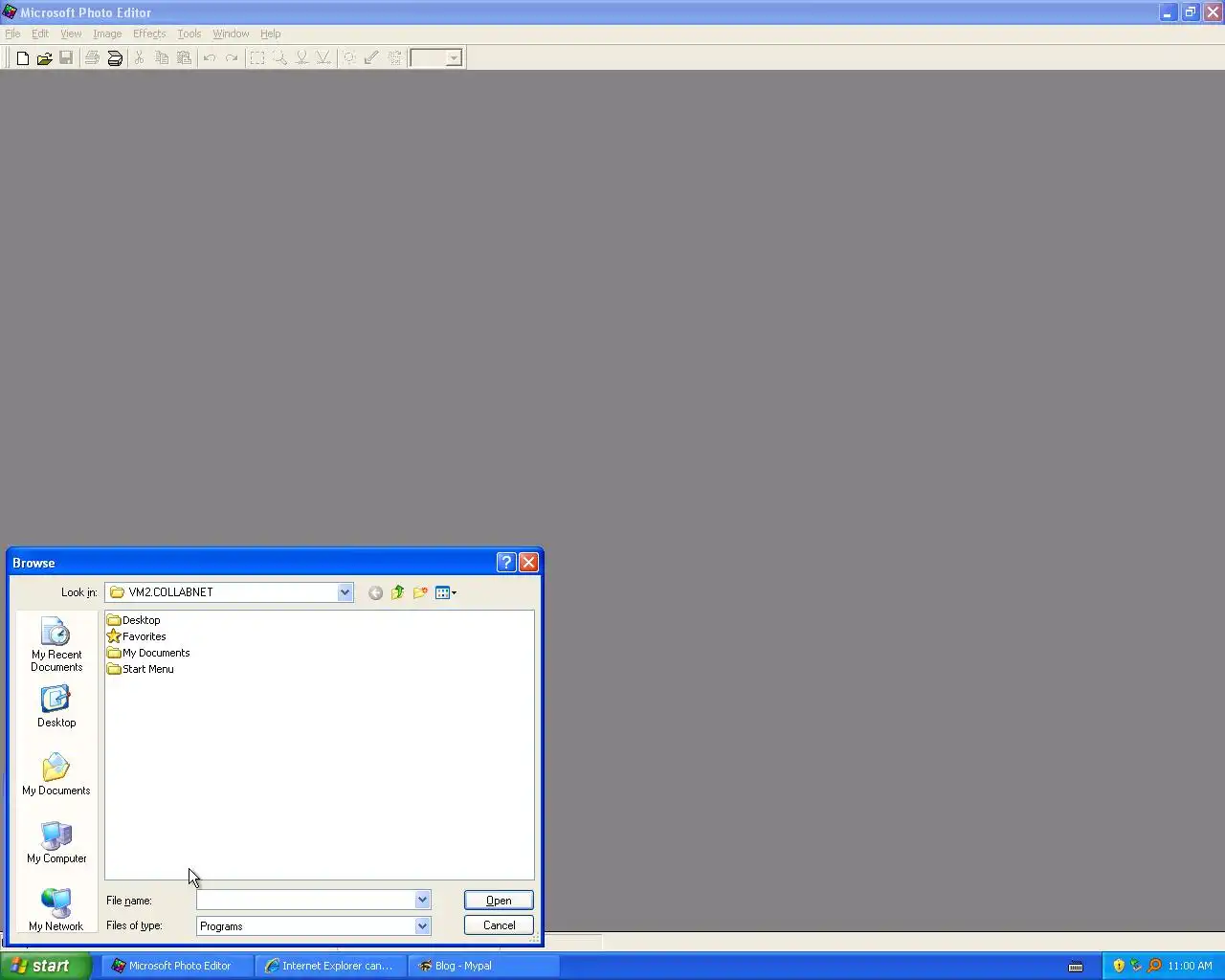Click the 11:00 AM clock
The height and width of the screenshot is (980, 1225).
[x=1190, y=967]
